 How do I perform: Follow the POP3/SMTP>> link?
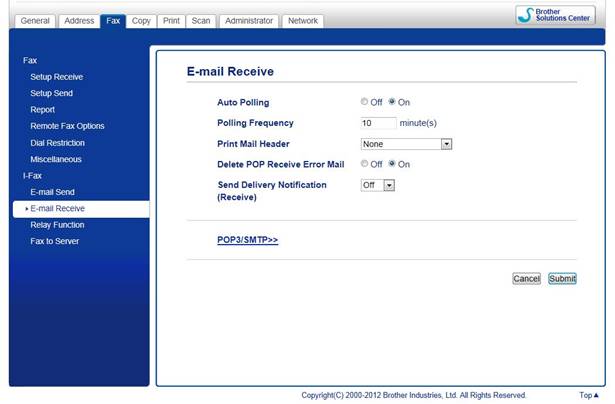pyautogui.click(x=247, y=241)
